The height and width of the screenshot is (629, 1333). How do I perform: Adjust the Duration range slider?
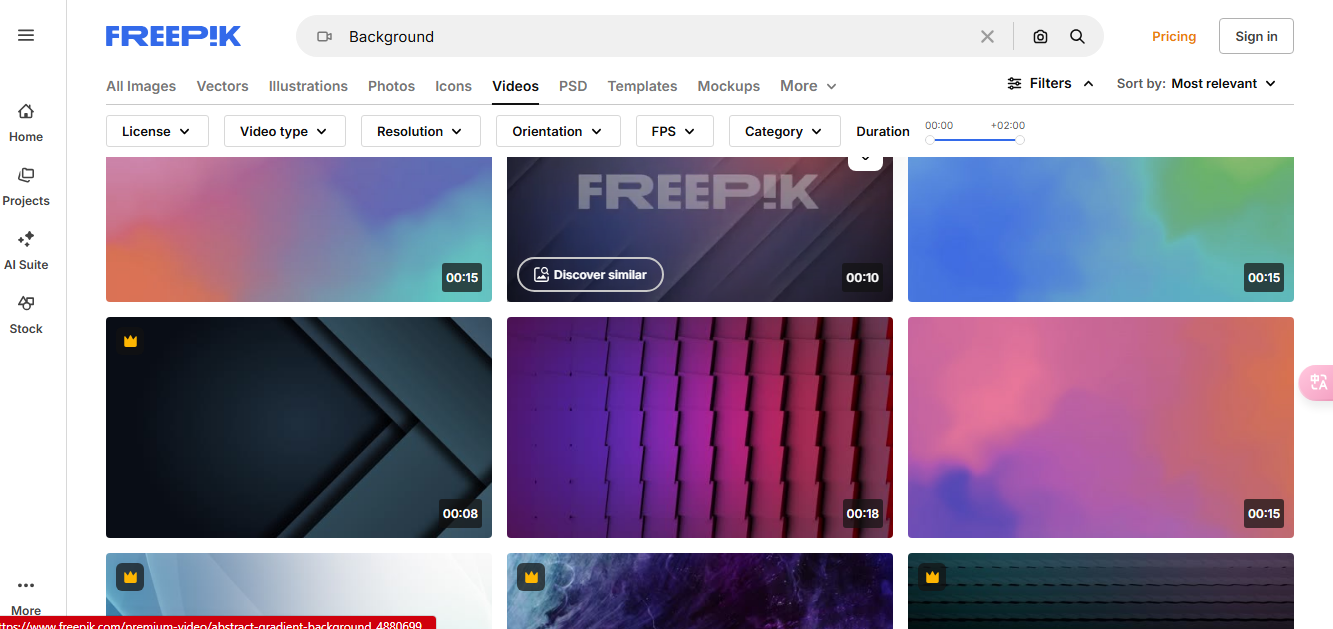[975, 140]
